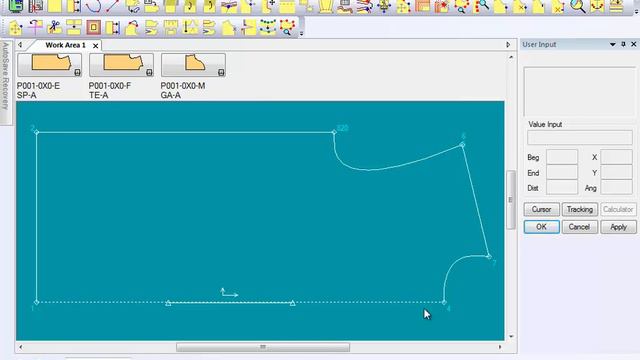Screen dimensions: 640x360
Task: Click the work area scroll-left arrow
Action: point(21,347)
